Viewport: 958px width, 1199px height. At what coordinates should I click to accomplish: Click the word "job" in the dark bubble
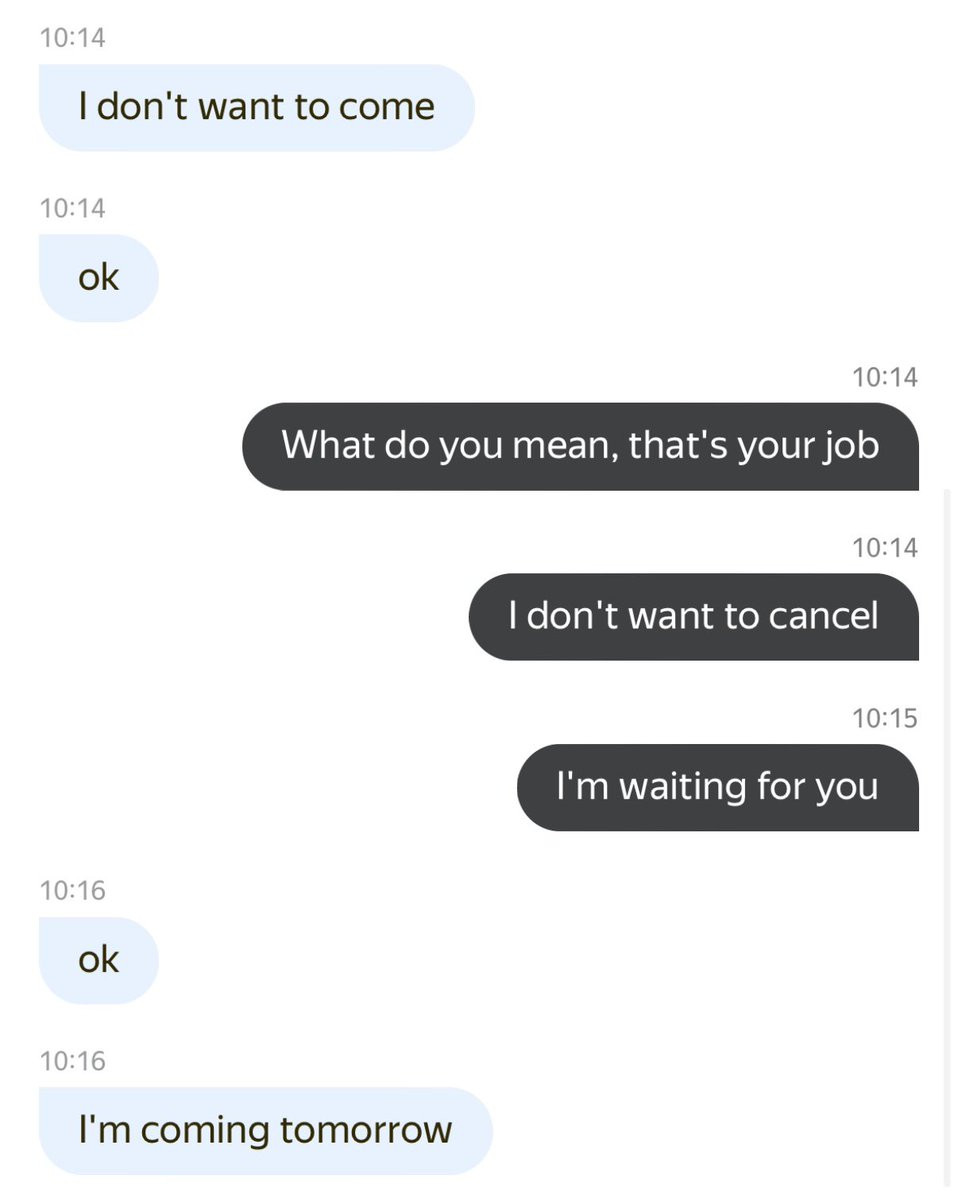click(850, 446)
